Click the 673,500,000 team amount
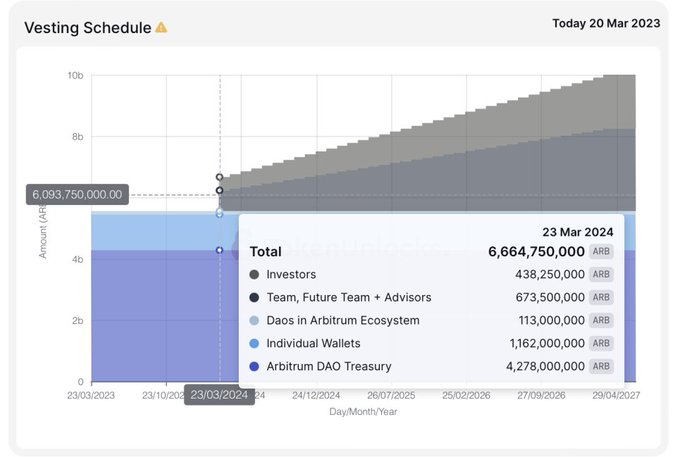 click(550, 297)
